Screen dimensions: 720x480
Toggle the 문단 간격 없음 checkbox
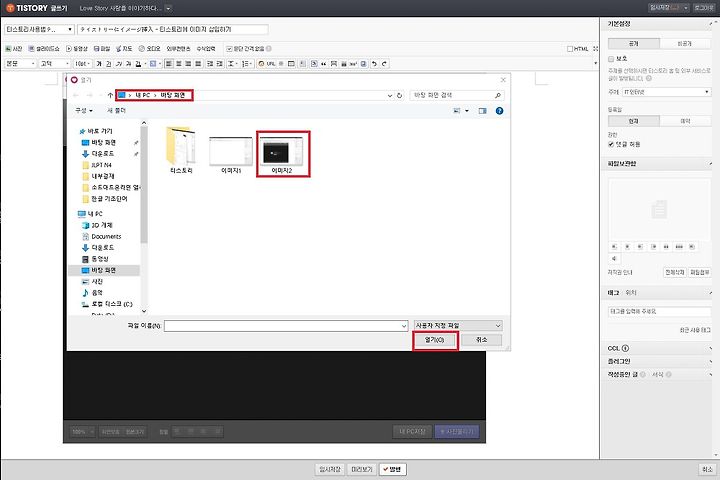pos(229,49)
